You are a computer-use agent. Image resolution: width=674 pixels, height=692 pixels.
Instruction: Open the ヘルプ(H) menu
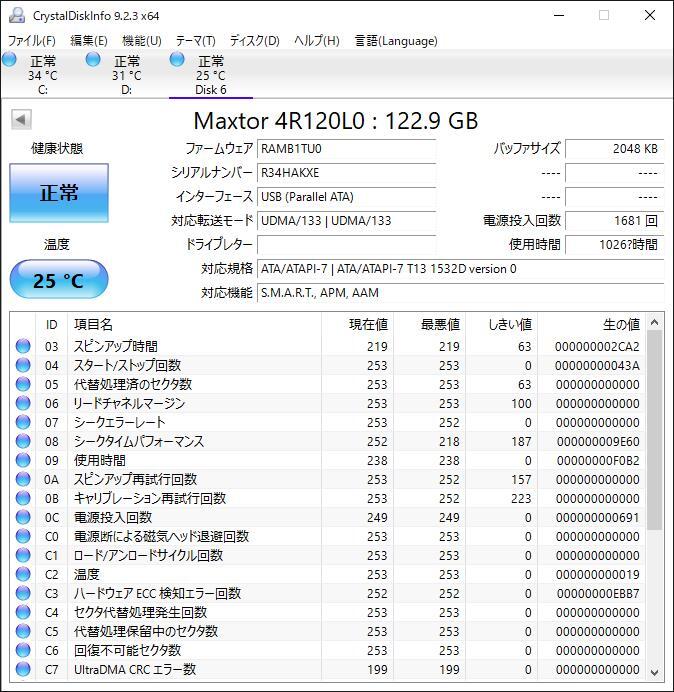pyautogui.click(x=317, y=41)
